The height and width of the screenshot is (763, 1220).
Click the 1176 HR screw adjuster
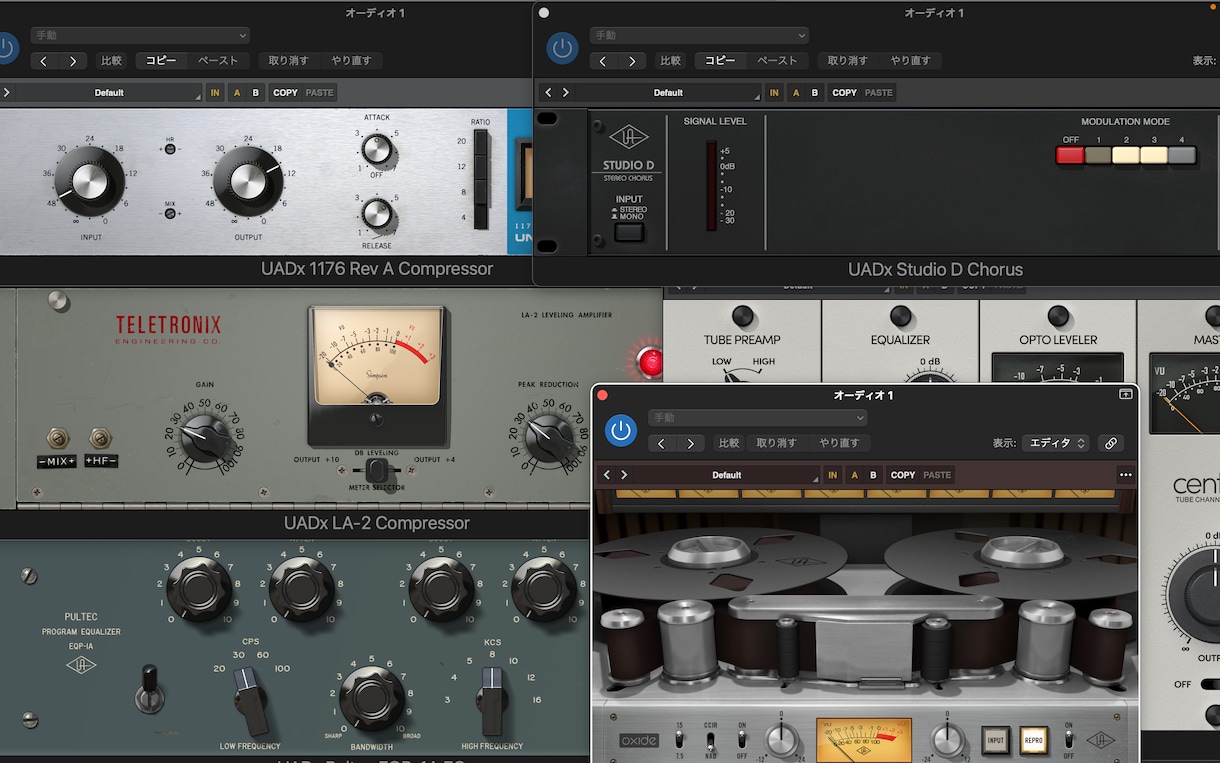(x=170, y=149)
